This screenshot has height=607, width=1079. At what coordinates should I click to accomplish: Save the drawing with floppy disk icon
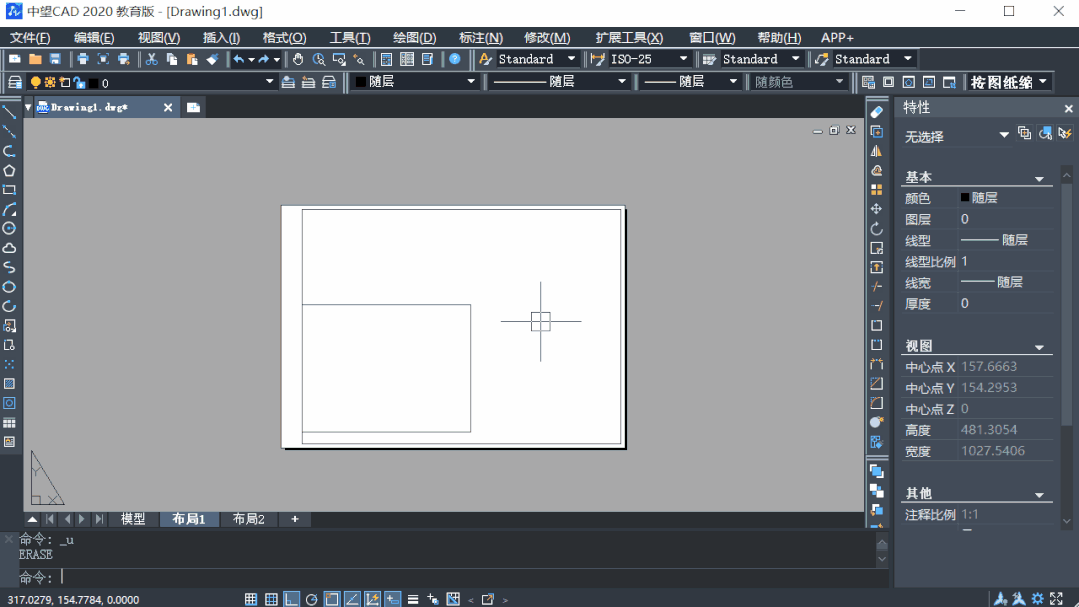point(55,59)
